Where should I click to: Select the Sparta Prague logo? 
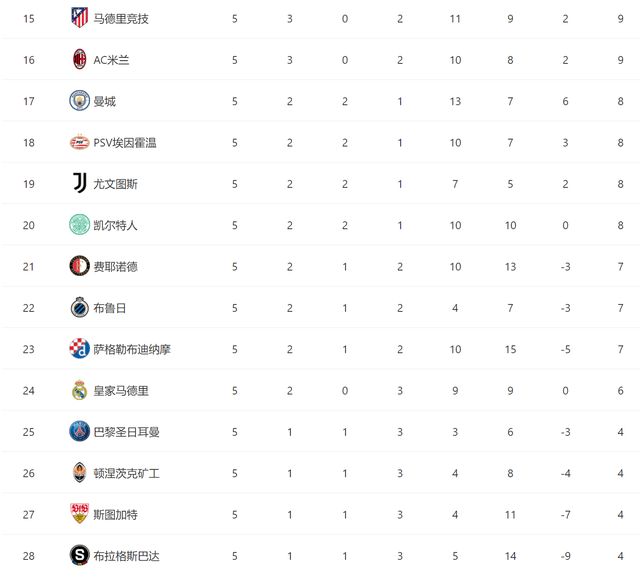point(79,555)
